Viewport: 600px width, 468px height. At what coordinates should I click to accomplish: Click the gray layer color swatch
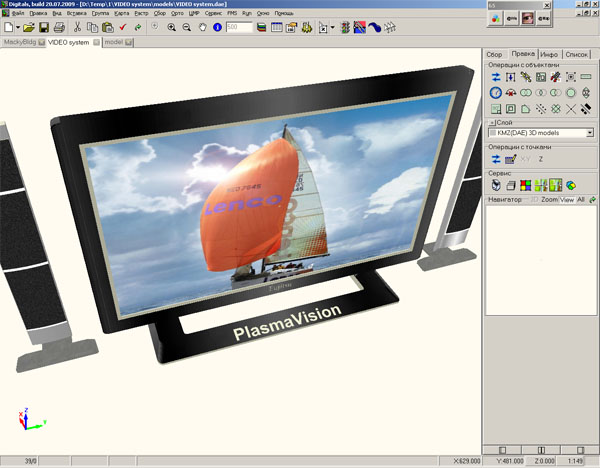(x=493, y=133)
